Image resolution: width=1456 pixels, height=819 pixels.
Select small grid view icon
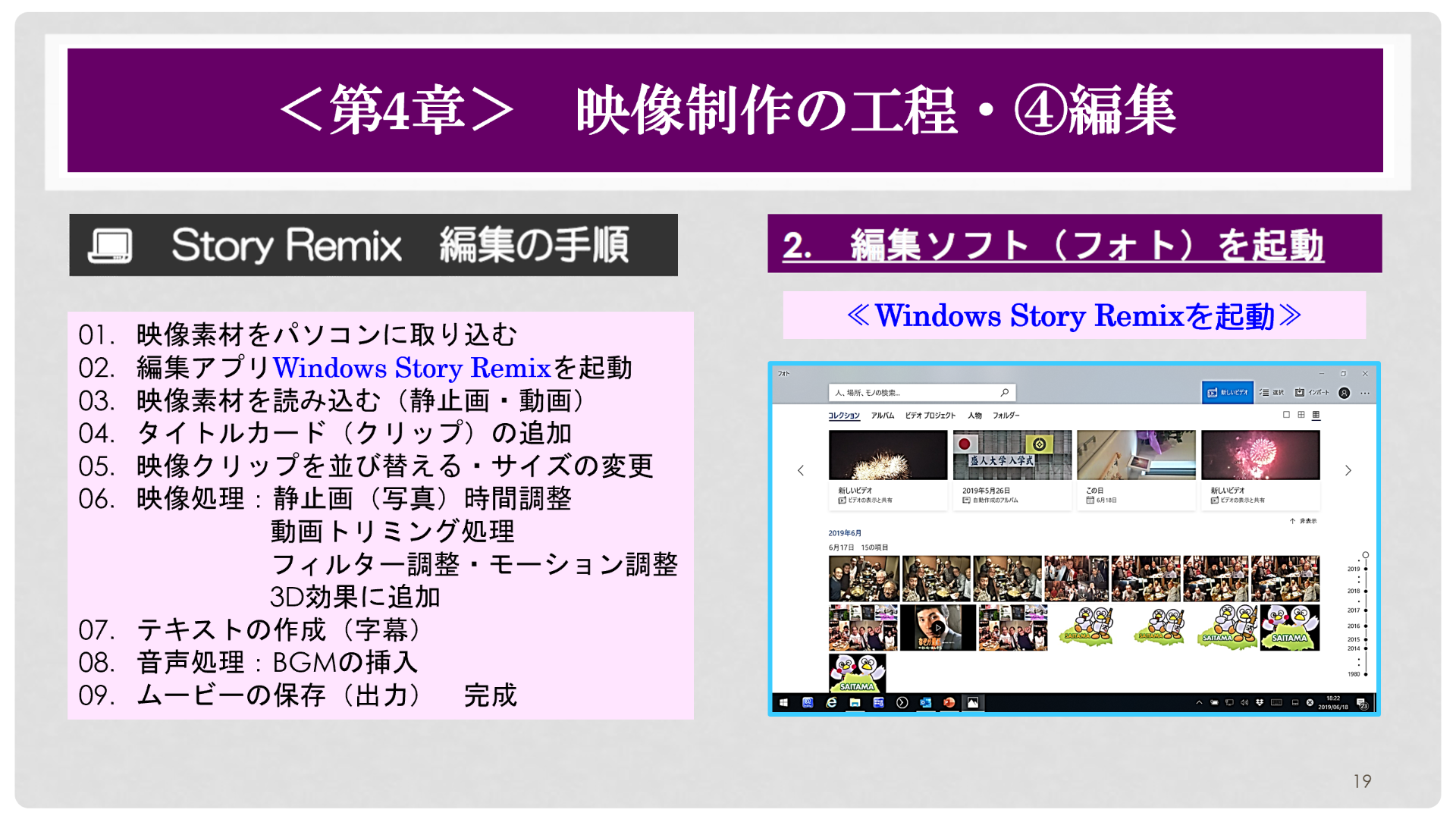pos(1316,415)
